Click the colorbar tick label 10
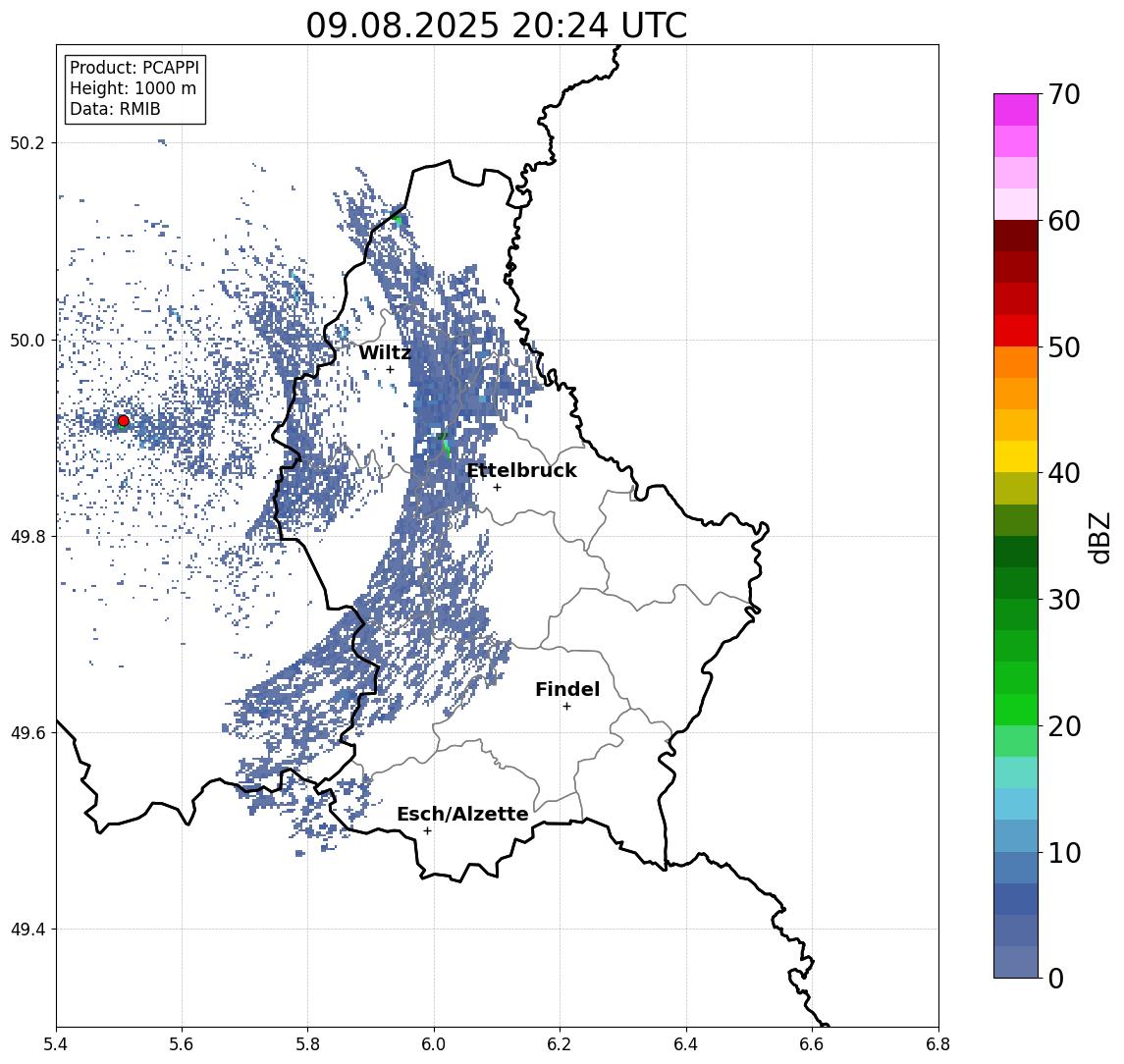The width and height of the screenshot is (1124, 1064). (x=1064, y=853)
